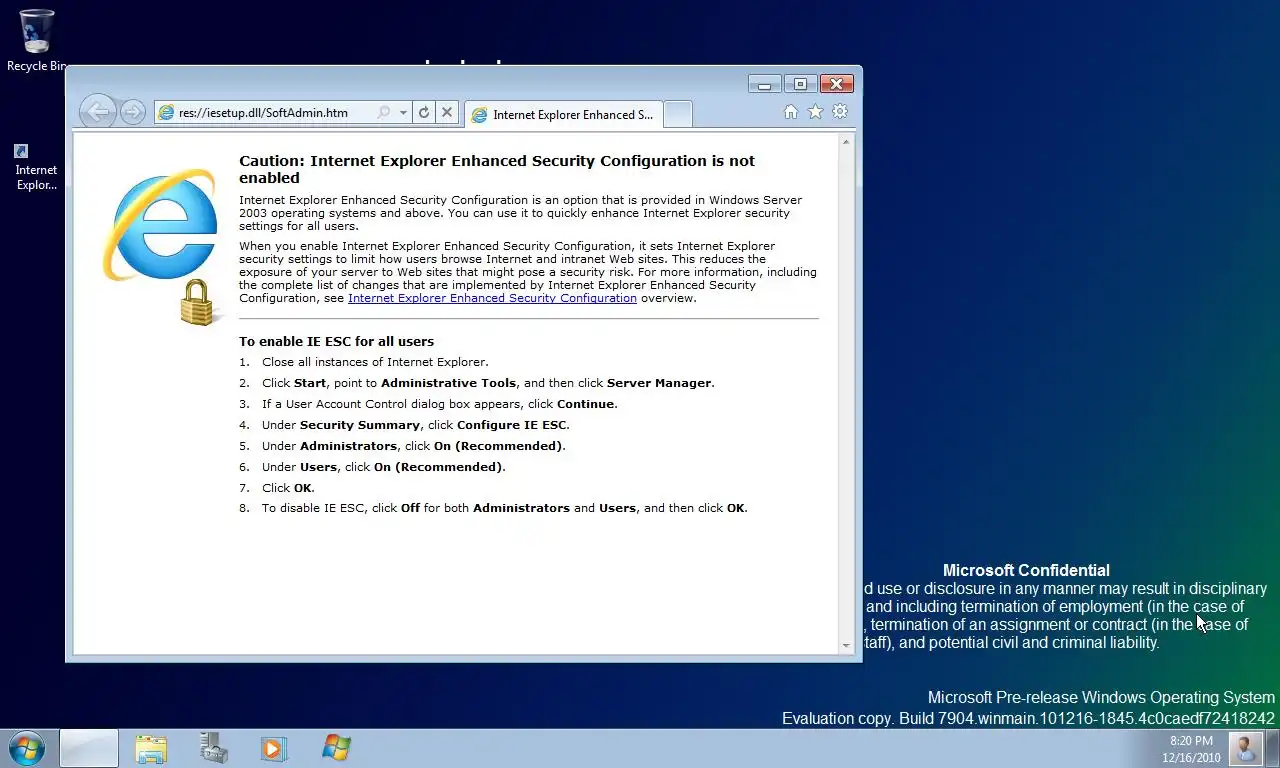
Task: Click the step mentioning Configure IE ESC
Action: click(416, 425)
